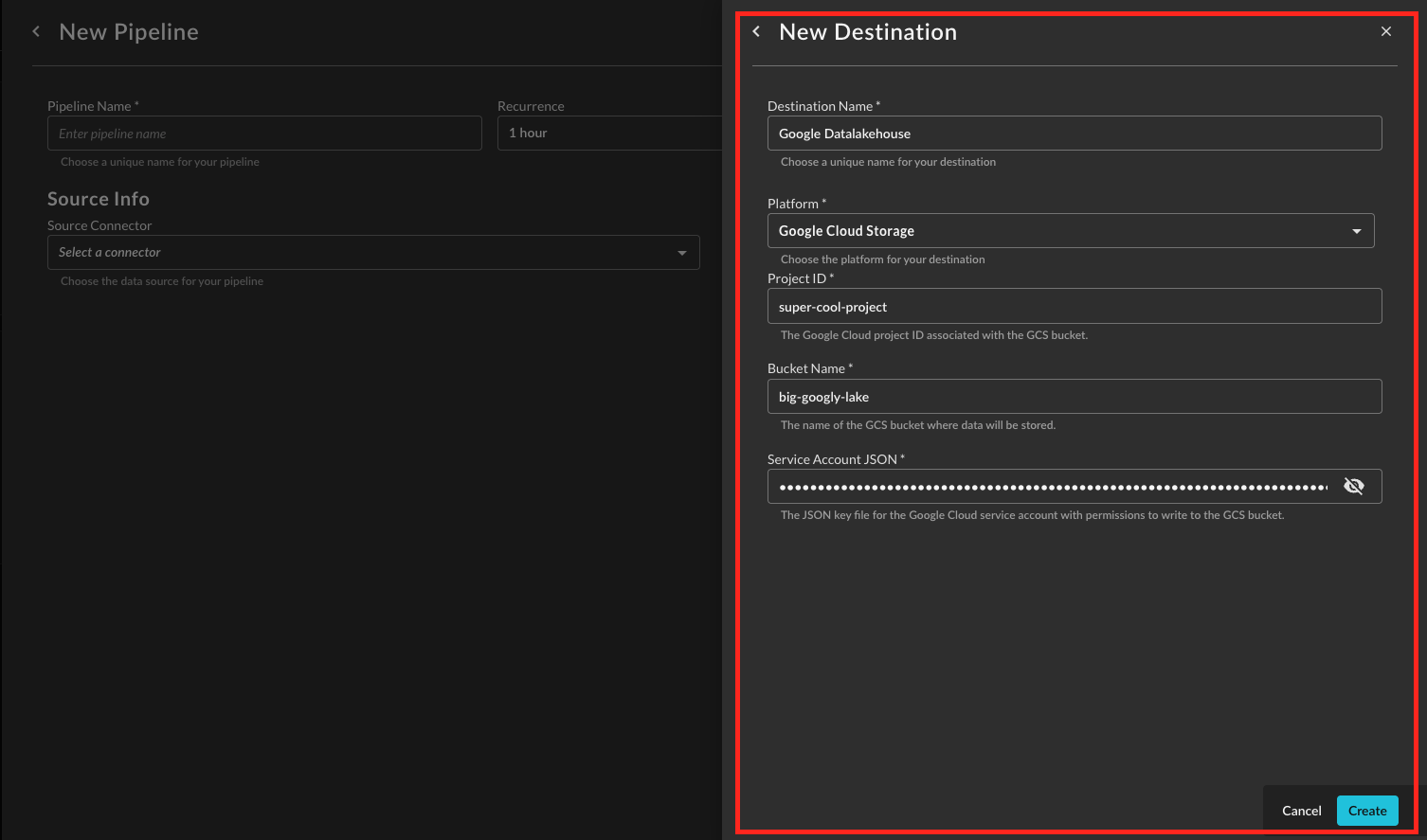Image resolution: width=1427 pixels, height=840 pixels.
Task: Click the 'Recurrence' label
Action: pyautogui.click(x=531, y=106)
